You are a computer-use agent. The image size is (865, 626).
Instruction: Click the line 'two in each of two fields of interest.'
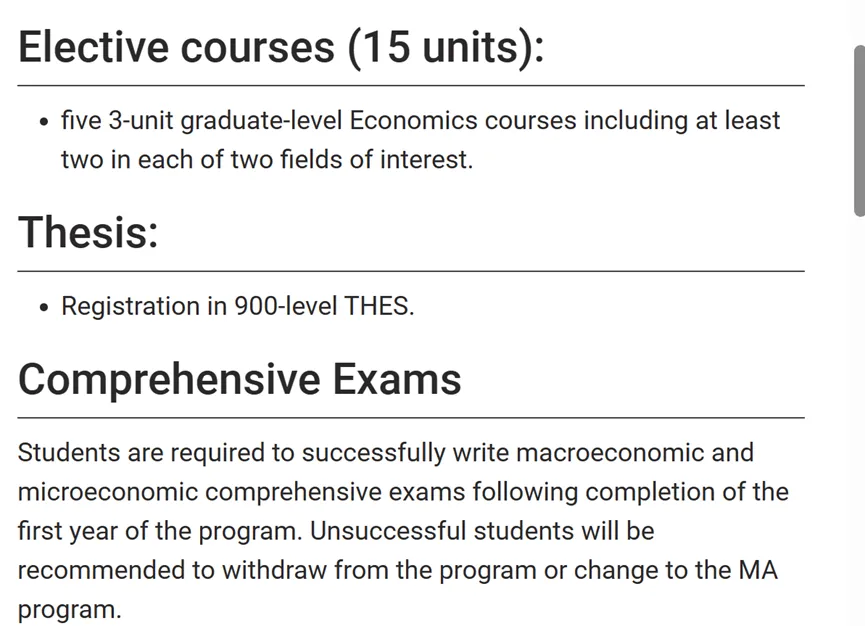[x=267, y=160]
